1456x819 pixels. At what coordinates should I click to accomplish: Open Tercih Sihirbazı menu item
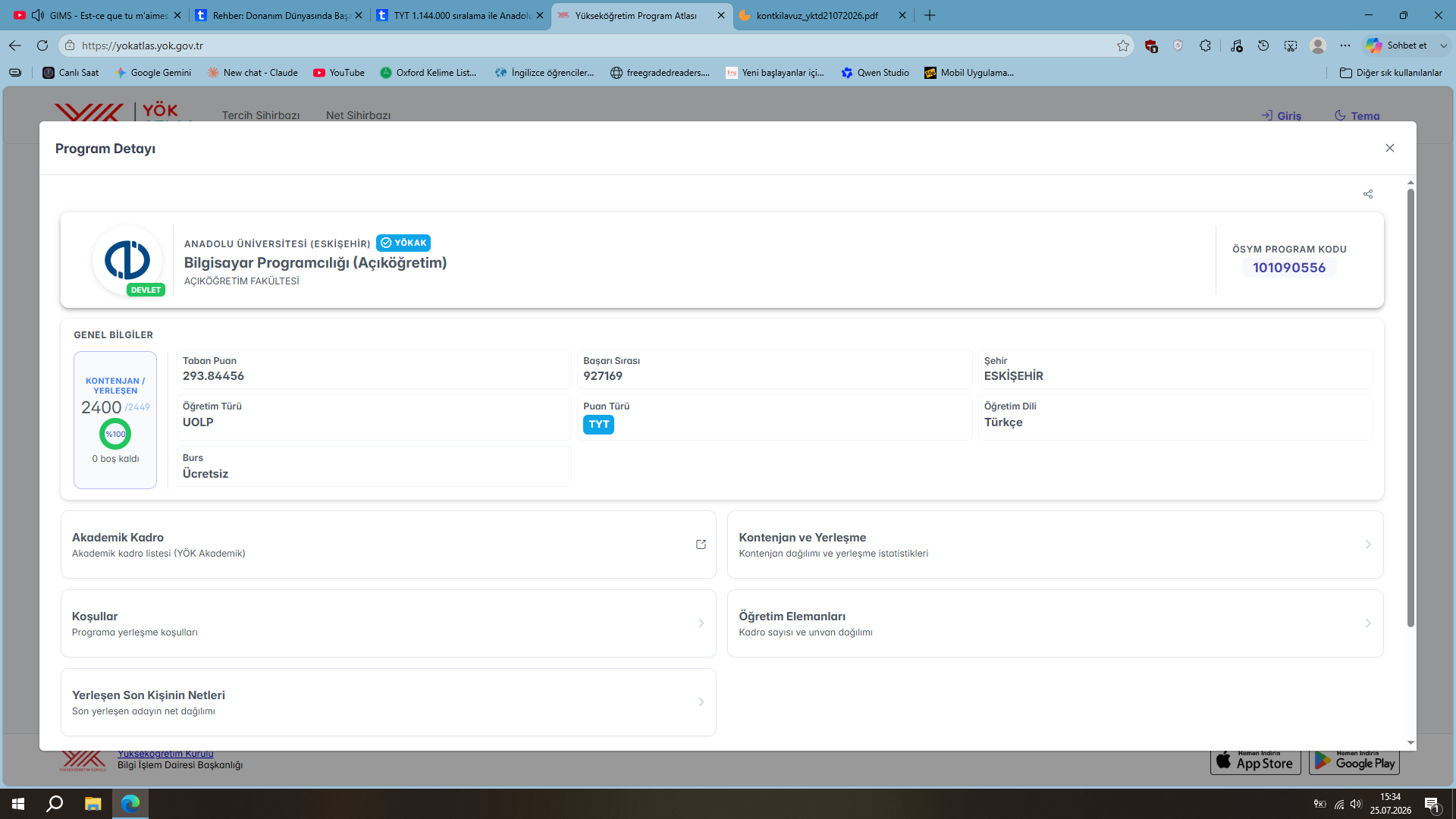point(261,115)
